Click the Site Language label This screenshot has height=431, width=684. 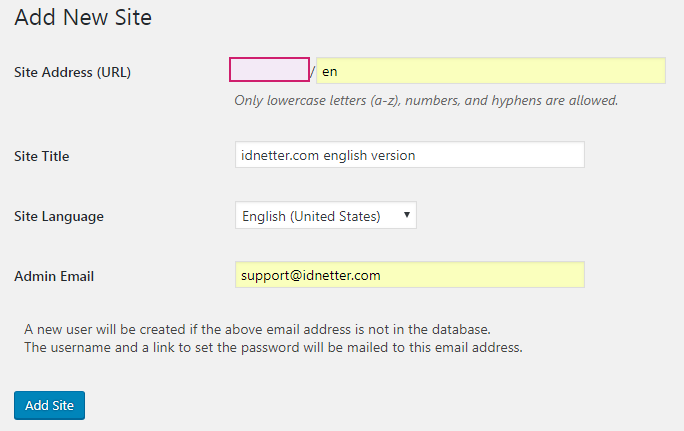point(59,216)
